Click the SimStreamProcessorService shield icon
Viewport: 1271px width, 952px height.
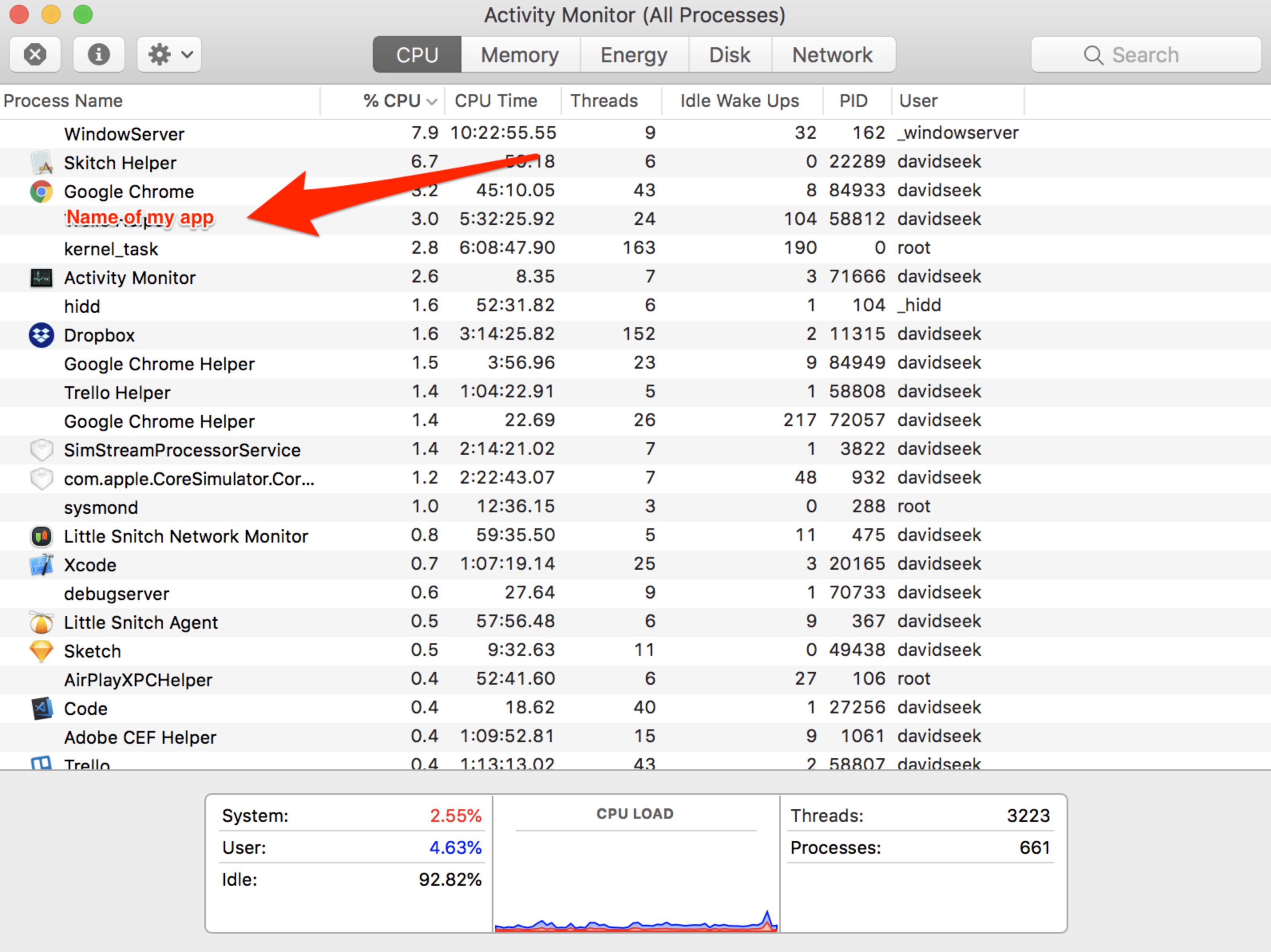[x=42, y=450]
